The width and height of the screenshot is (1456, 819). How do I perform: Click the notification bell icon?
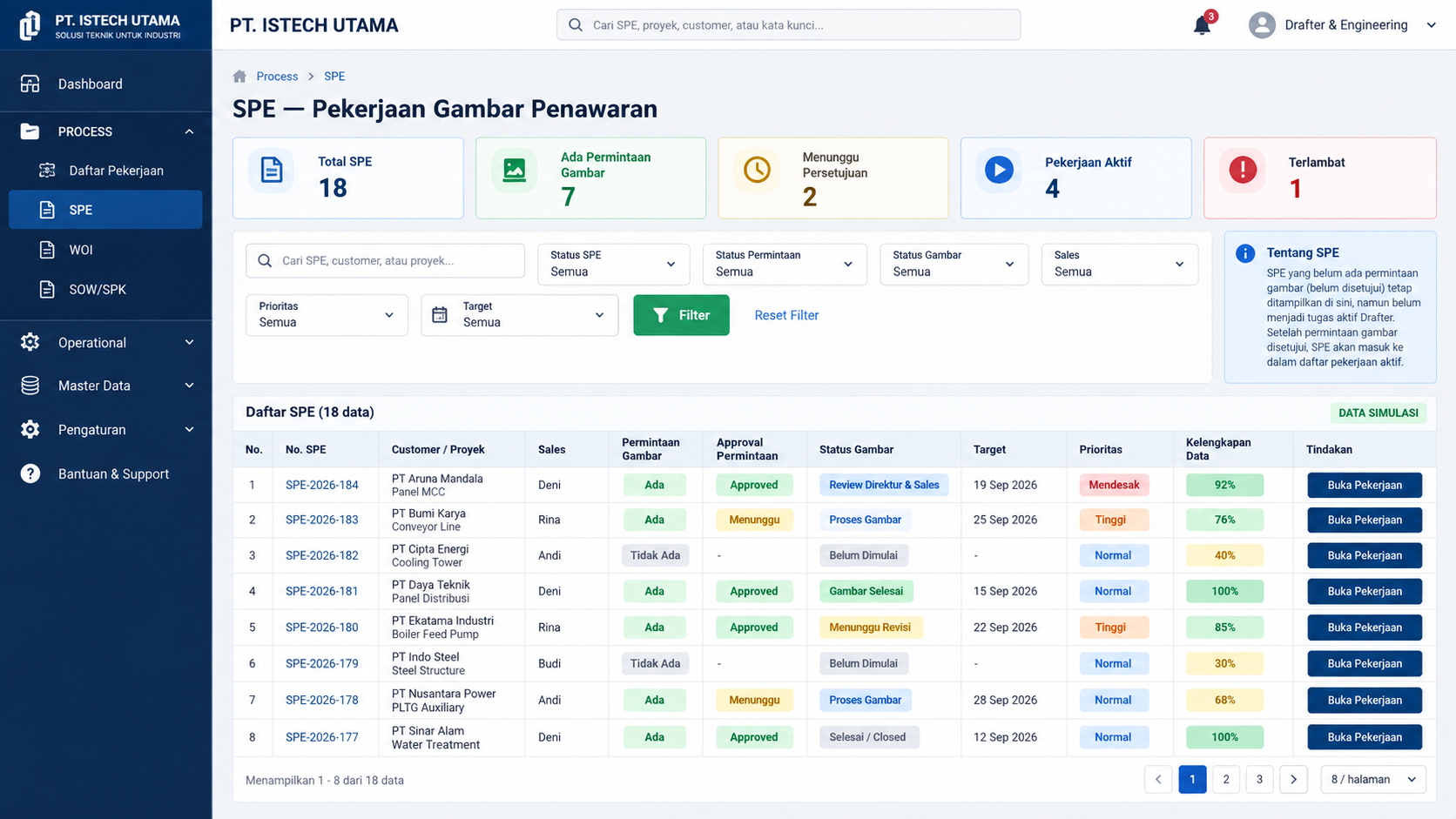[x=1202, y=25]
